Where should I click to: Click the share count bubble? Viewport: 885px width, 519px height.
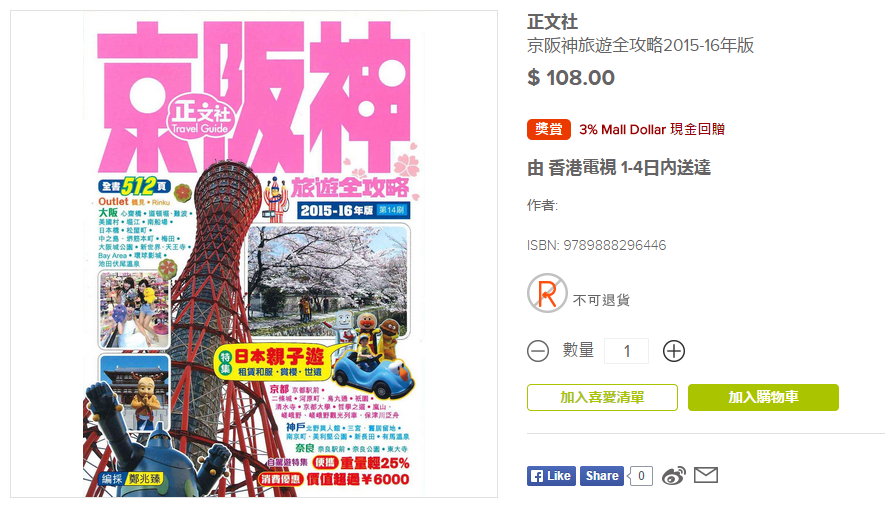click(x=641, y=476)
